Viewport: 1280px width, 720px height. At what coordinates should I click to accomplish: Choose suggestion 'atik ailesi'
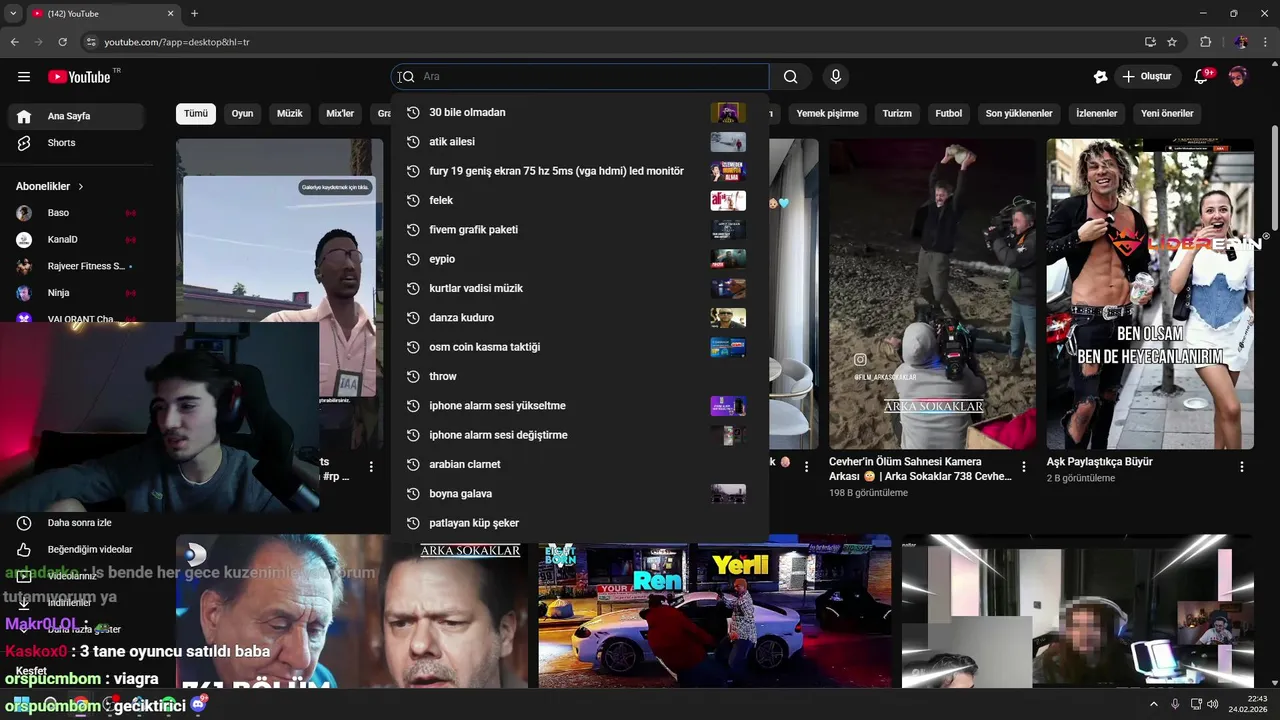tap(580, 142)
